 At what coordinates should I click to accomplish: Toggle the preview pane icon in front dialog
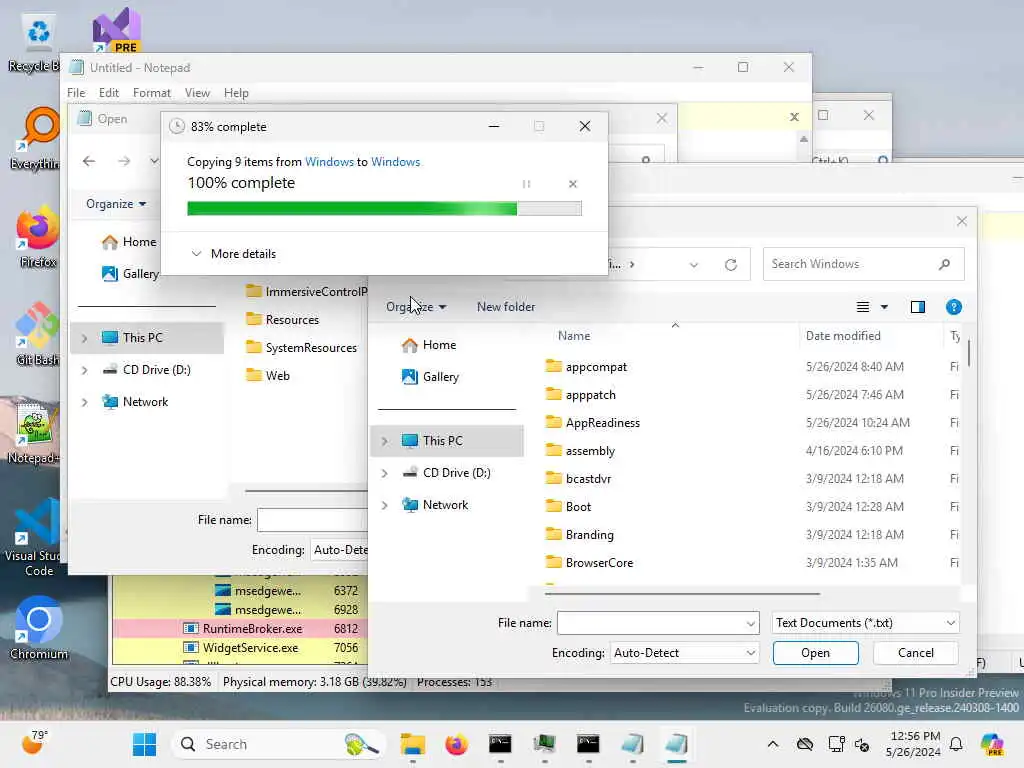point(918,307)
